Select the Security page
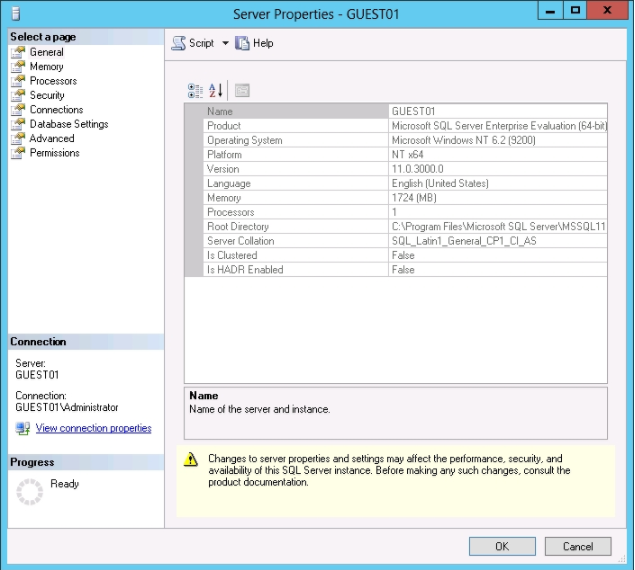635x570 pixels. [x=47, y=95]
